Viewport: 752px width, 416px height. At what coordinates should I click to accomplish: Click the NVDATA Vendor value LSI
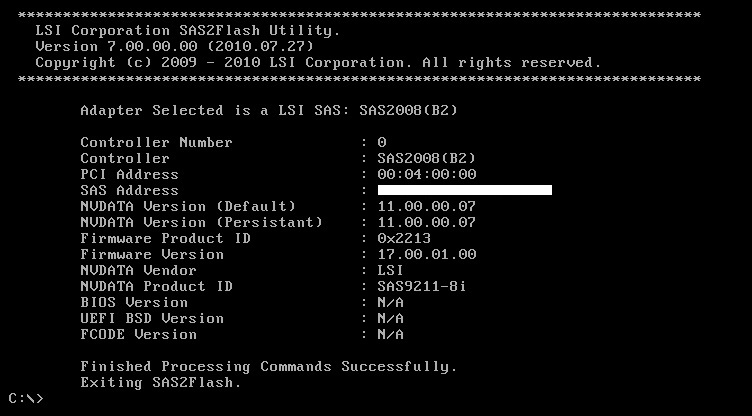pyautogui.click(x=390, y=270)
